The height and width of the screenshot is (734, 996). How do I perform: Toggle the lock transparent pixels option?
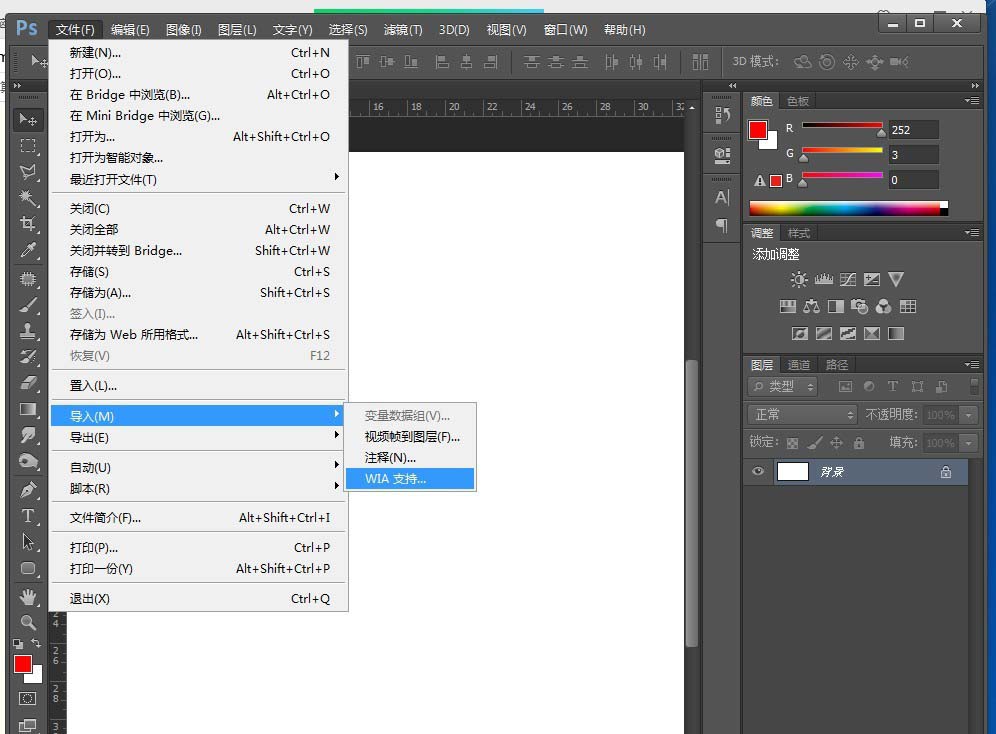pyautogui.click(x=792, y=443)
